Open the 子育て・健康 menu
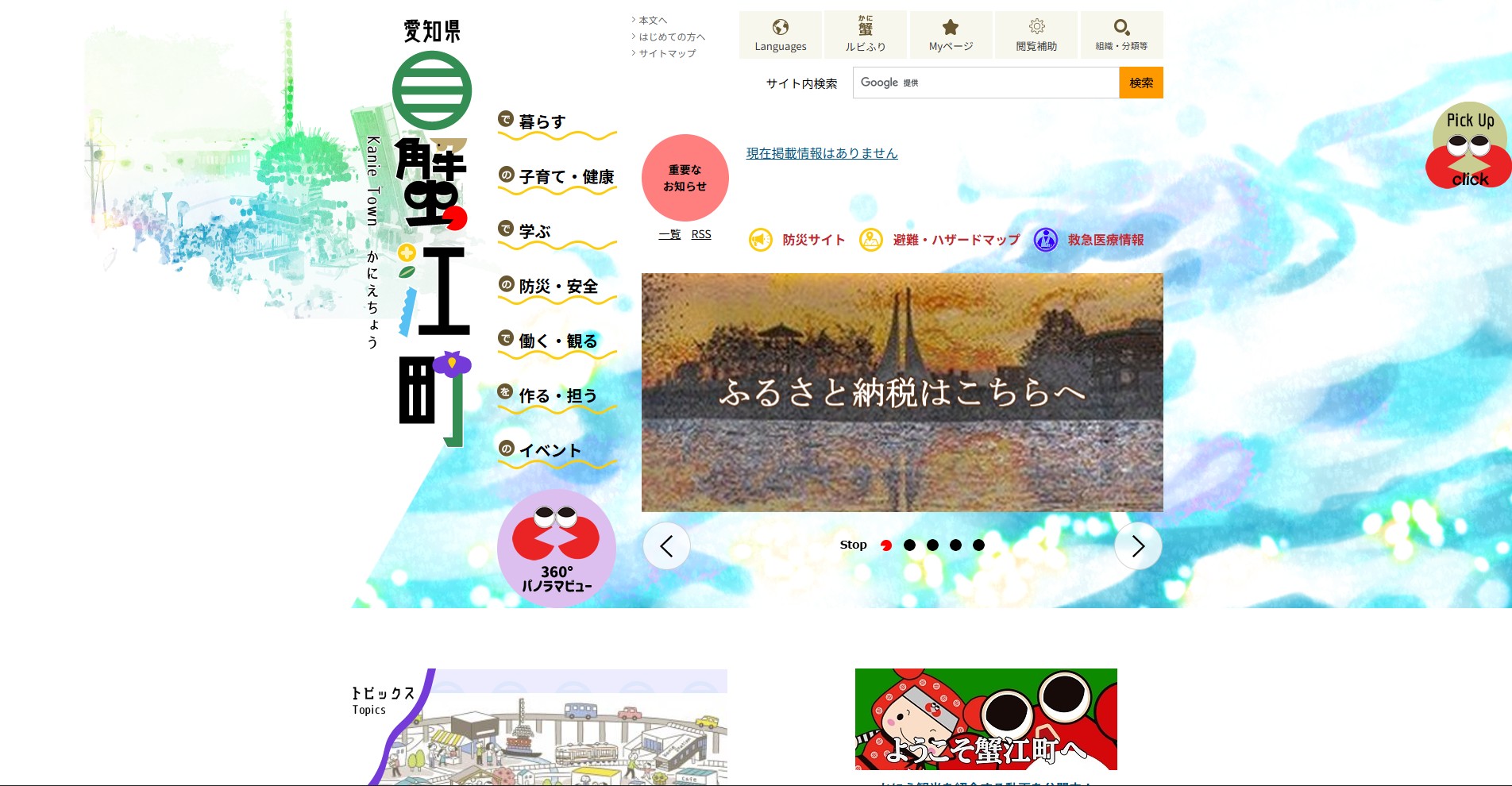The image size is (1512, 786). tap(557, 179)
